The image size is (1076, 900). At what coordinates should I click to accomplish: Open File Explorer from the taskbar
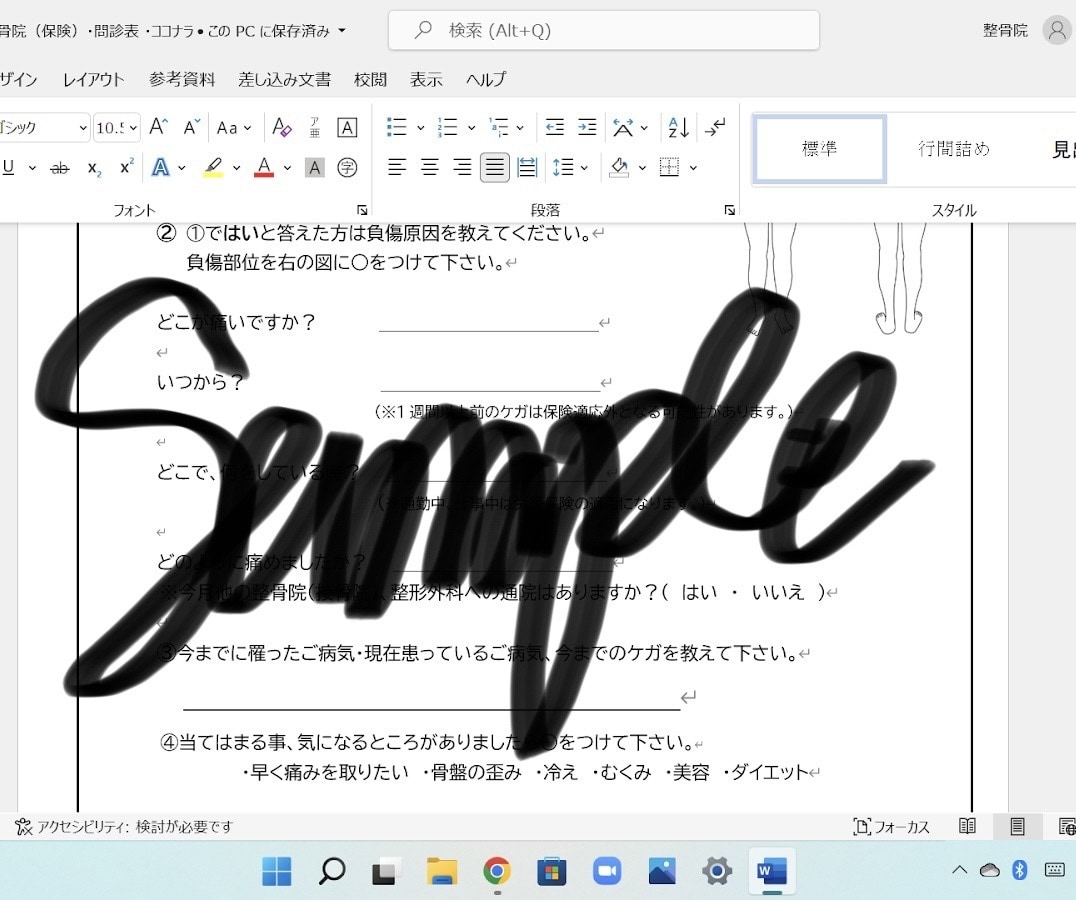tap(442, 871)
